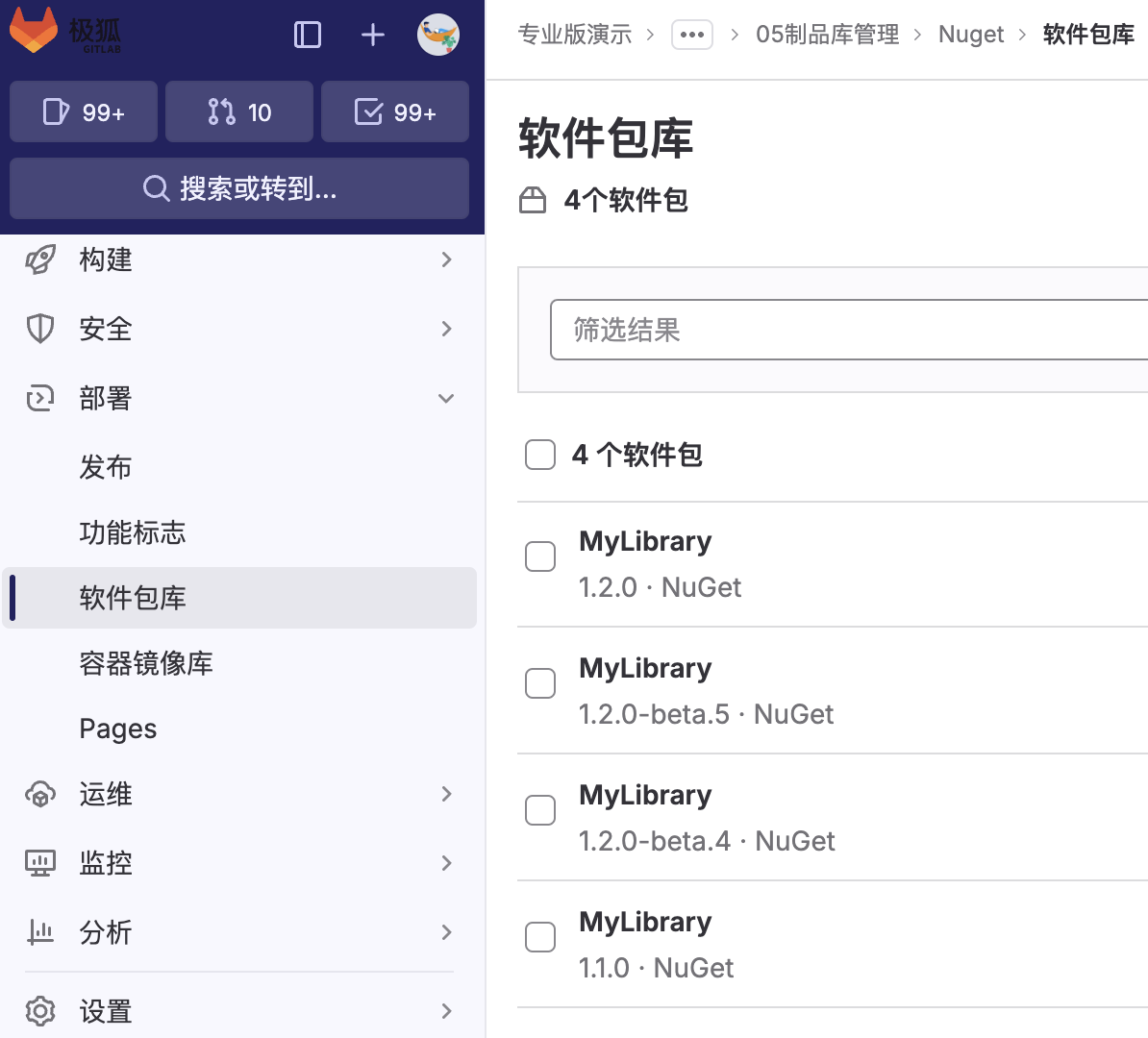Viewport: 1148px width, 1038px height.
Task: Click the 筛选结果 filter input field
Action: coord(846,330)
